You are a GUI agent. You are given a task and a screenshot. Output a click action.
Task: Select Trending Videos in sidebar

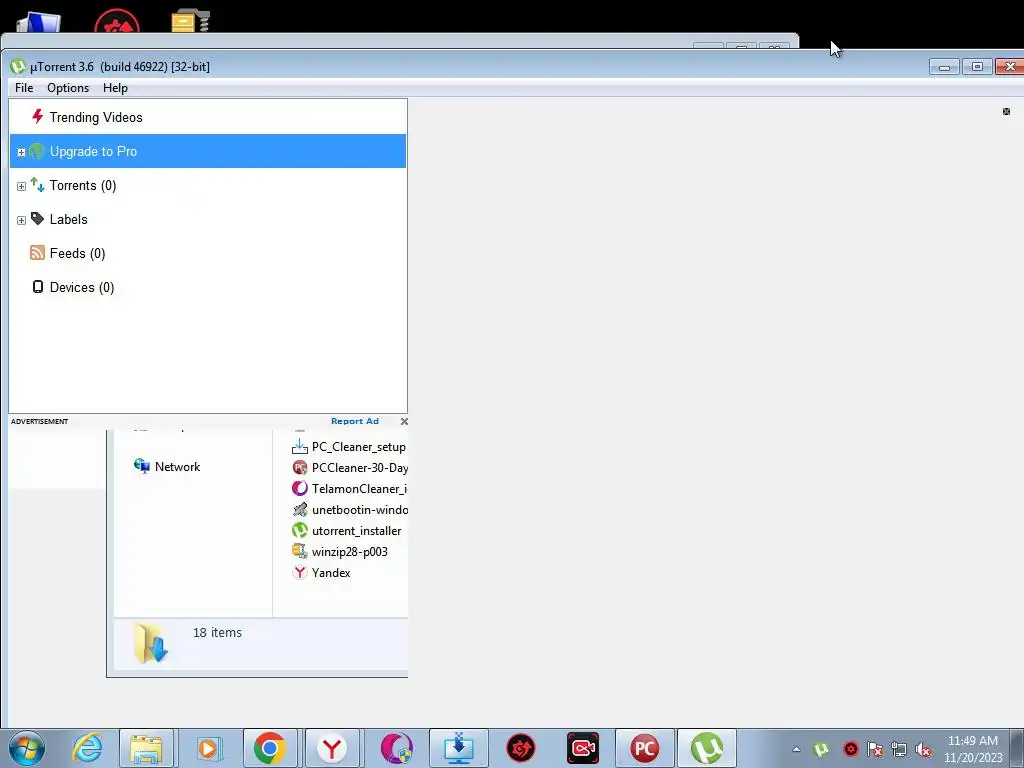208,118
